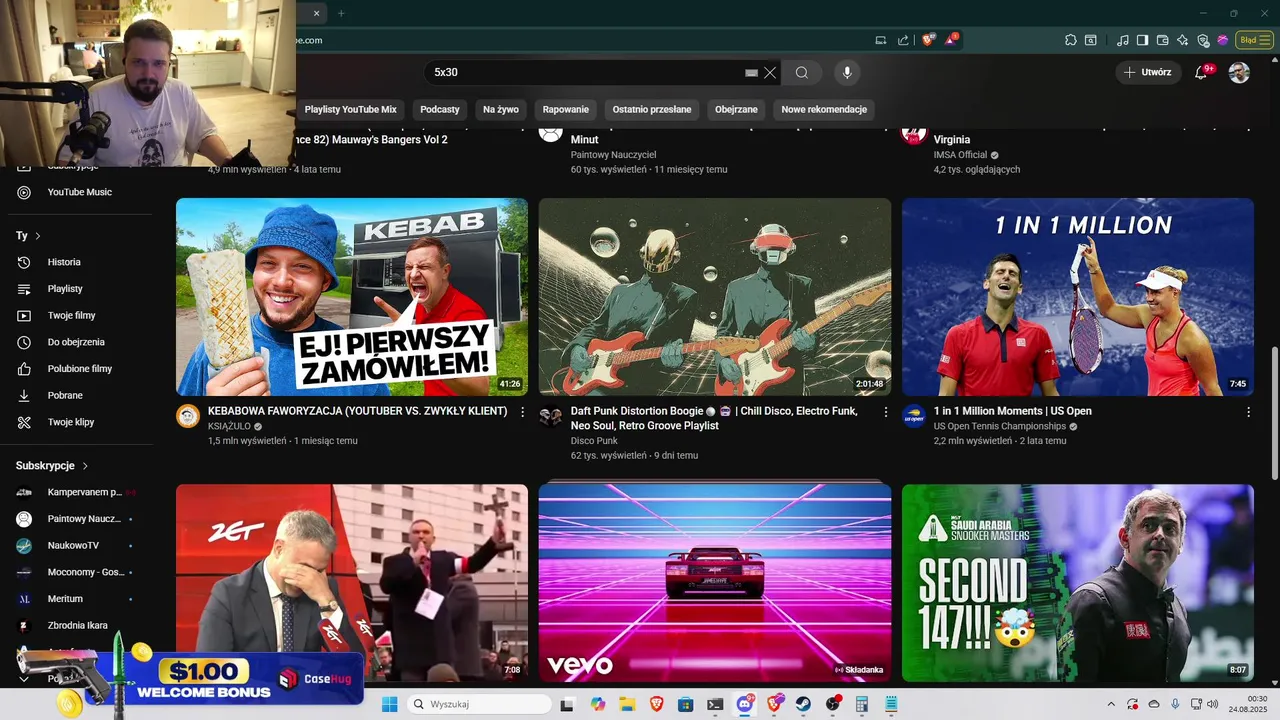1280x720 pixels.
Task: Select the Obejrzane filter chip
Action: point(736,109)
